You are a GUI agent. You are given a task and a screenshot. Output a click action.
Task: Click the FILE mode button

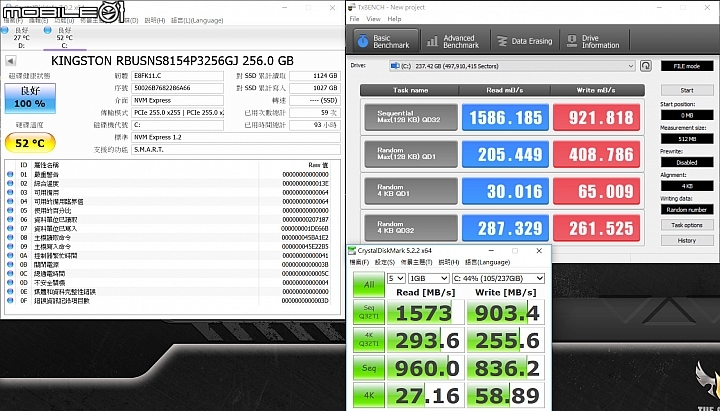[687, 66]
